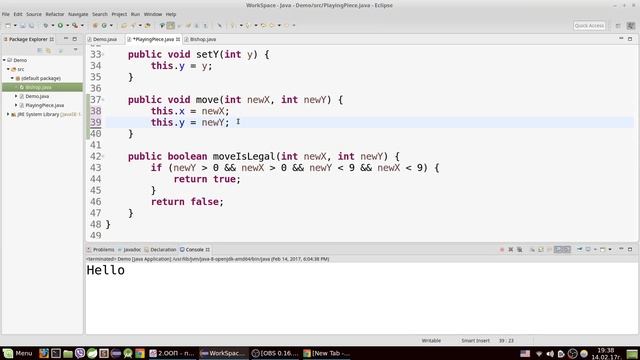Screen dimensions: 640x360
Task: Clear the console output
Action: (532, 249)
